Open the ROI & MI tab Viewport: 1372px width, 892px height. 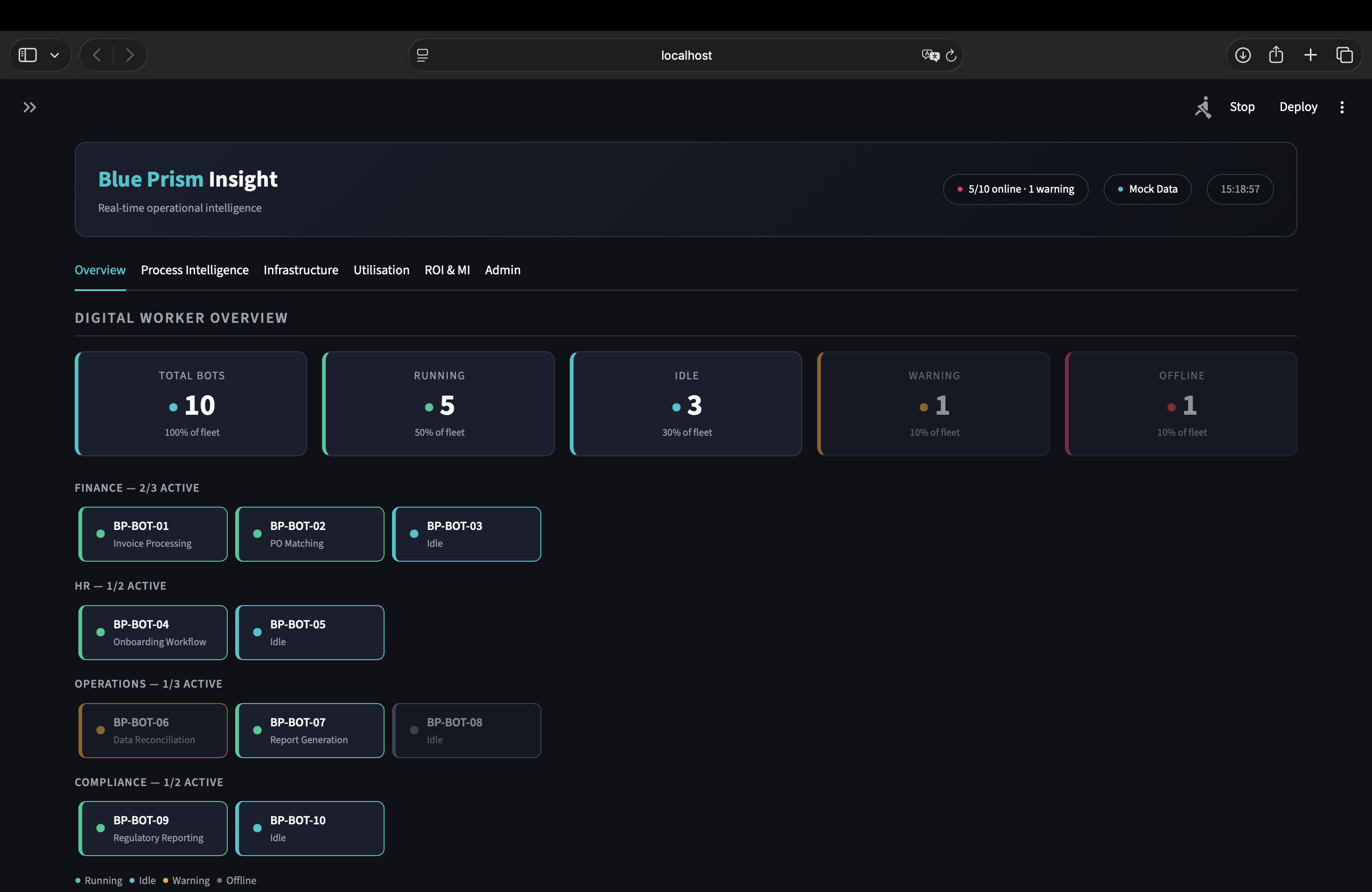click(448, 269)
